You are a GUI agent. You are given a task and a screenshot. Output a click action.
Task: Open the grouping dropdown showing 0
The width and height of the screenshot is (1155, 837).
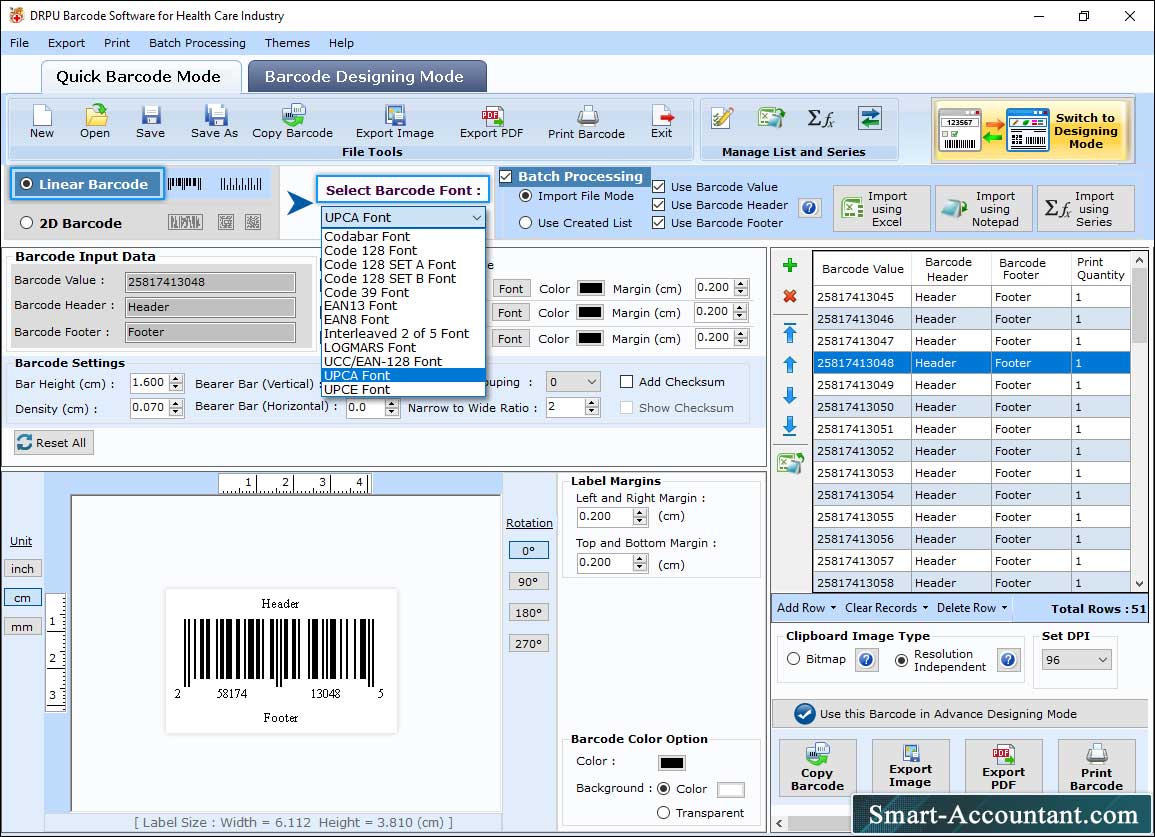pyautogui.click(x=573, y=382)
